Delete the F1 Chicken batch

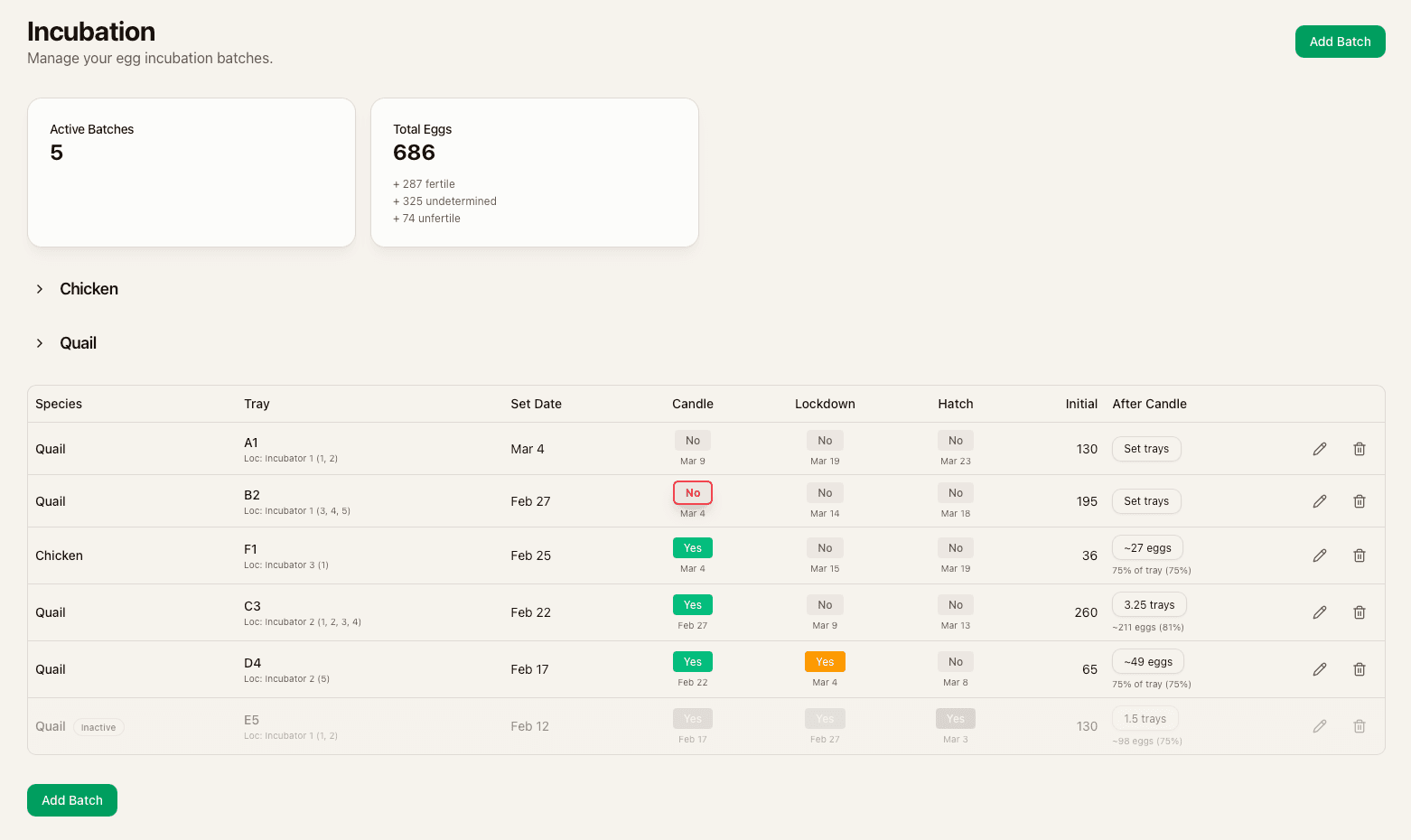(x=1360, y=555)
